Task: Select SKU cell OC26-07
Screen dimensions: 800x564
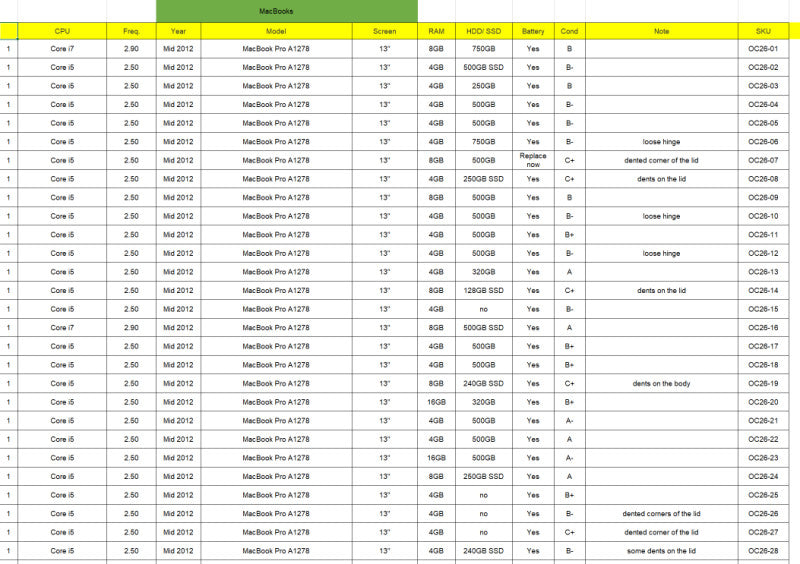Action: [x=763, y=160]
